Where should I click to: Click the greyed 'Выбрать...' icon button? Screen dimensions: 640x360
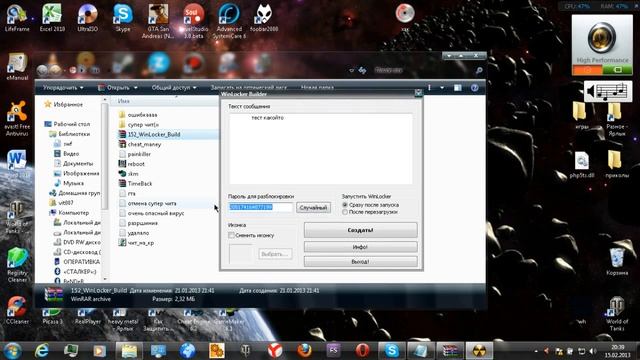point(275,254)
